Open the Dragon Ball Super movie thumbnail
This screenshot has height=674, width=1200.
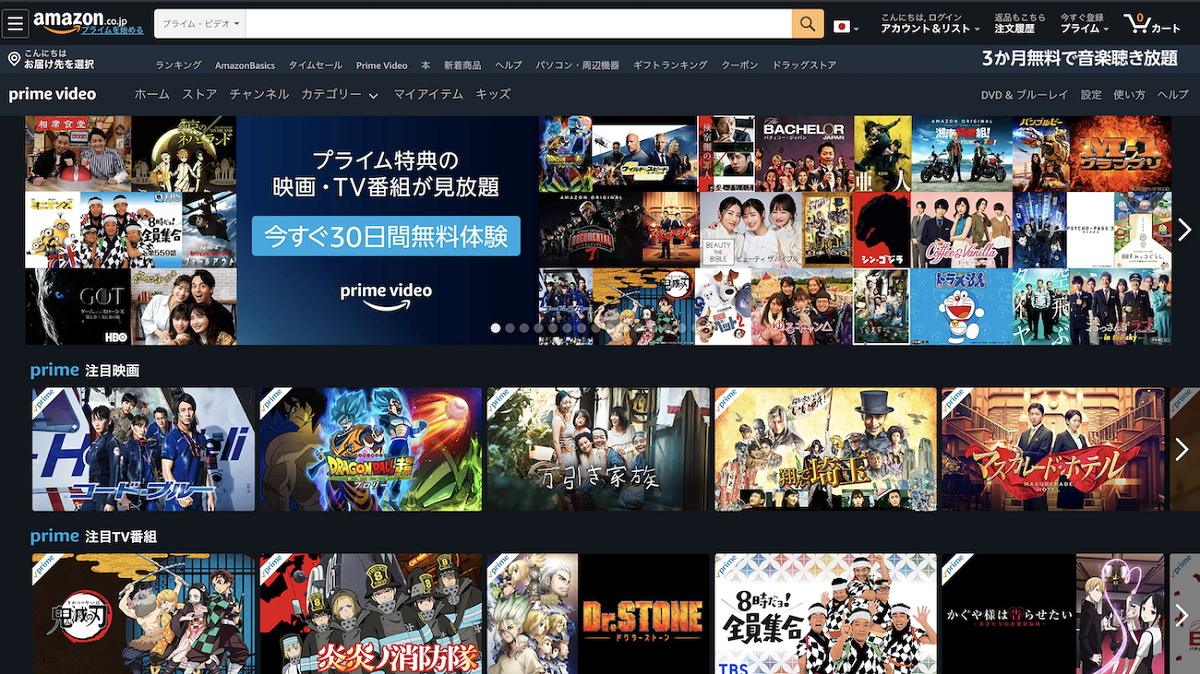(x=370, y=450)
